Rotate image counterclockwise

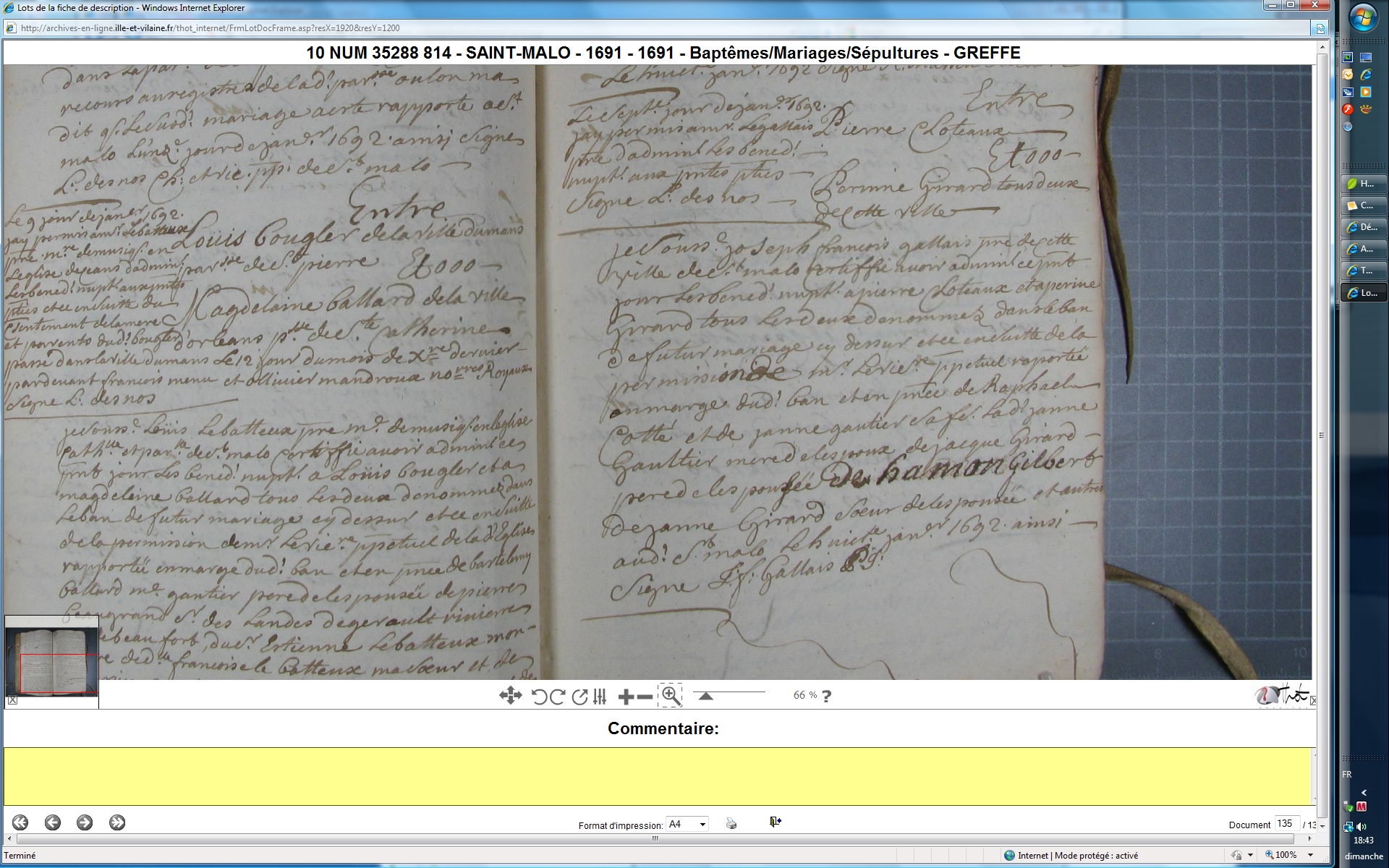click(540, 697)
